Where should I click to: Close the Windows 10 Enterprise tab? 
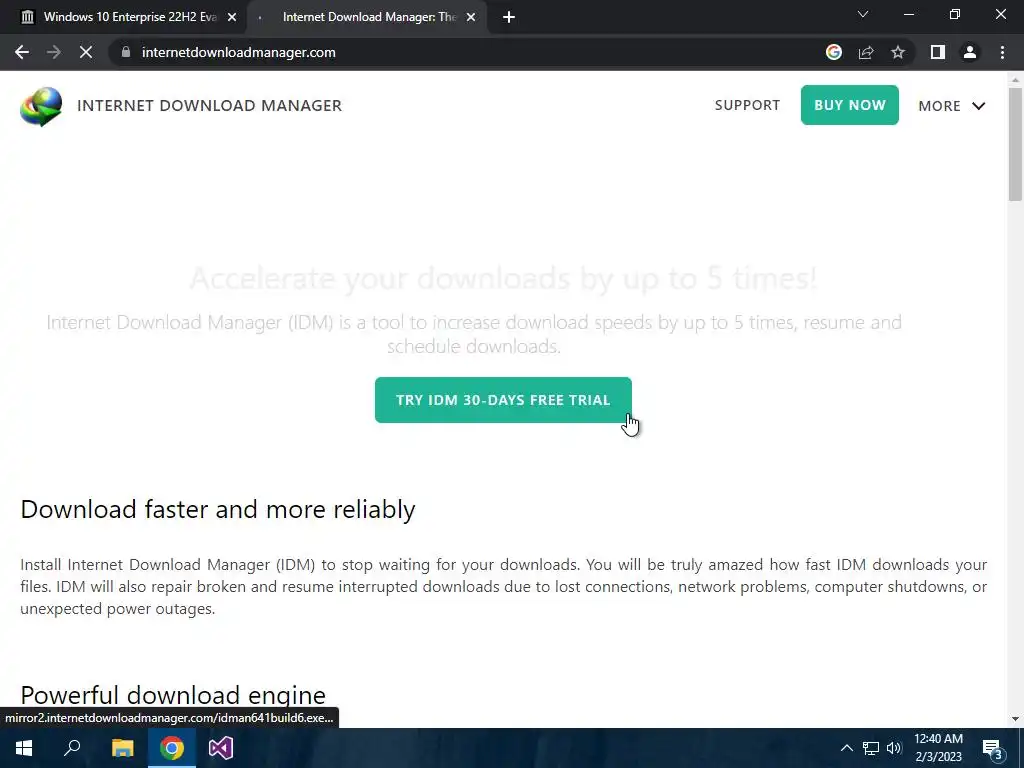coord(232,17)
